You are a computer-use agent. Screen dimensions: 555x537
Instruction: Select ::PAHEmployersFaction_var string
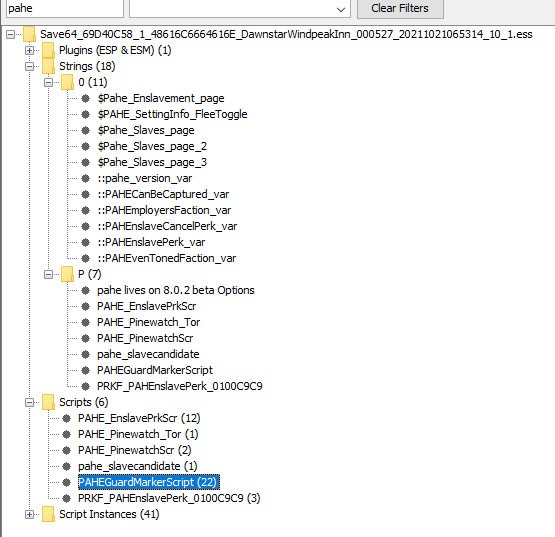pos(164,210)
